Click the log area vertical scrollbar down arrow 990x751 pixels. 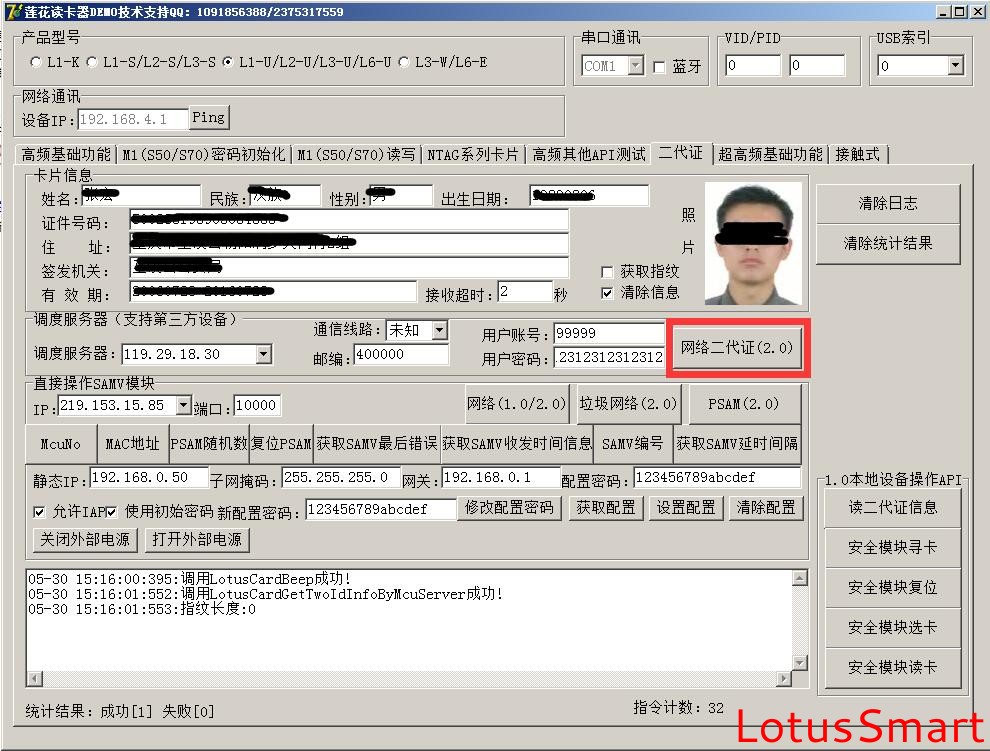[798, 662]
